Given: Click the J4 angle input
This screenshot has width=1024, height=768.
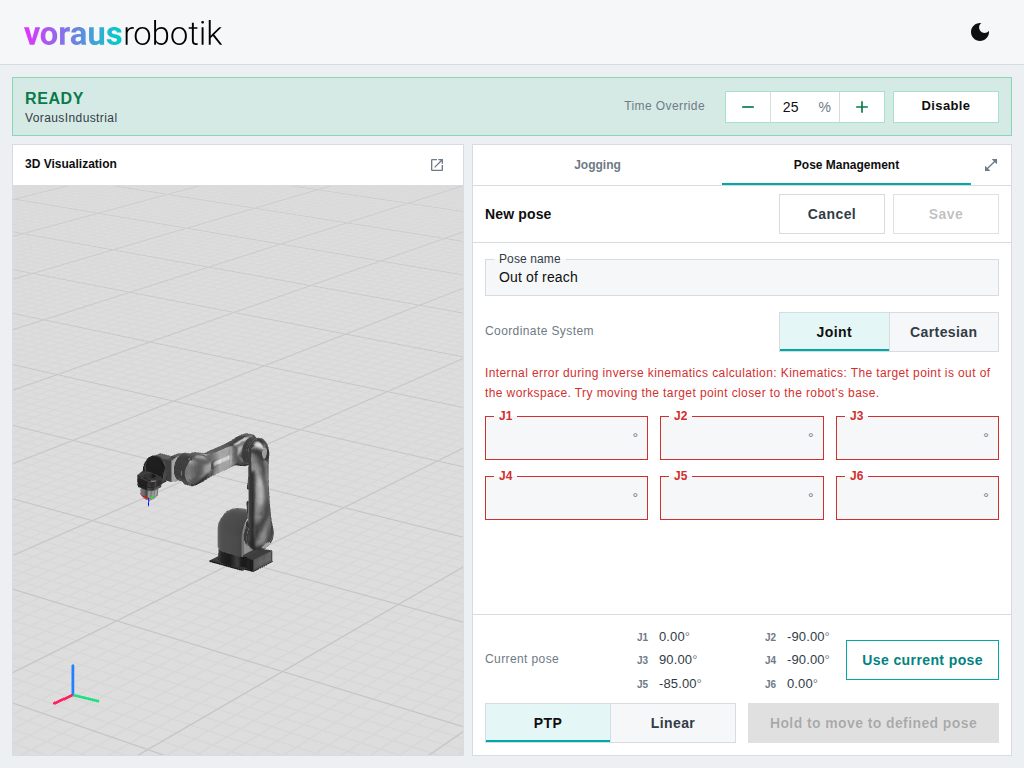Looking at the screenshot, I should click(x=566, y=498).
